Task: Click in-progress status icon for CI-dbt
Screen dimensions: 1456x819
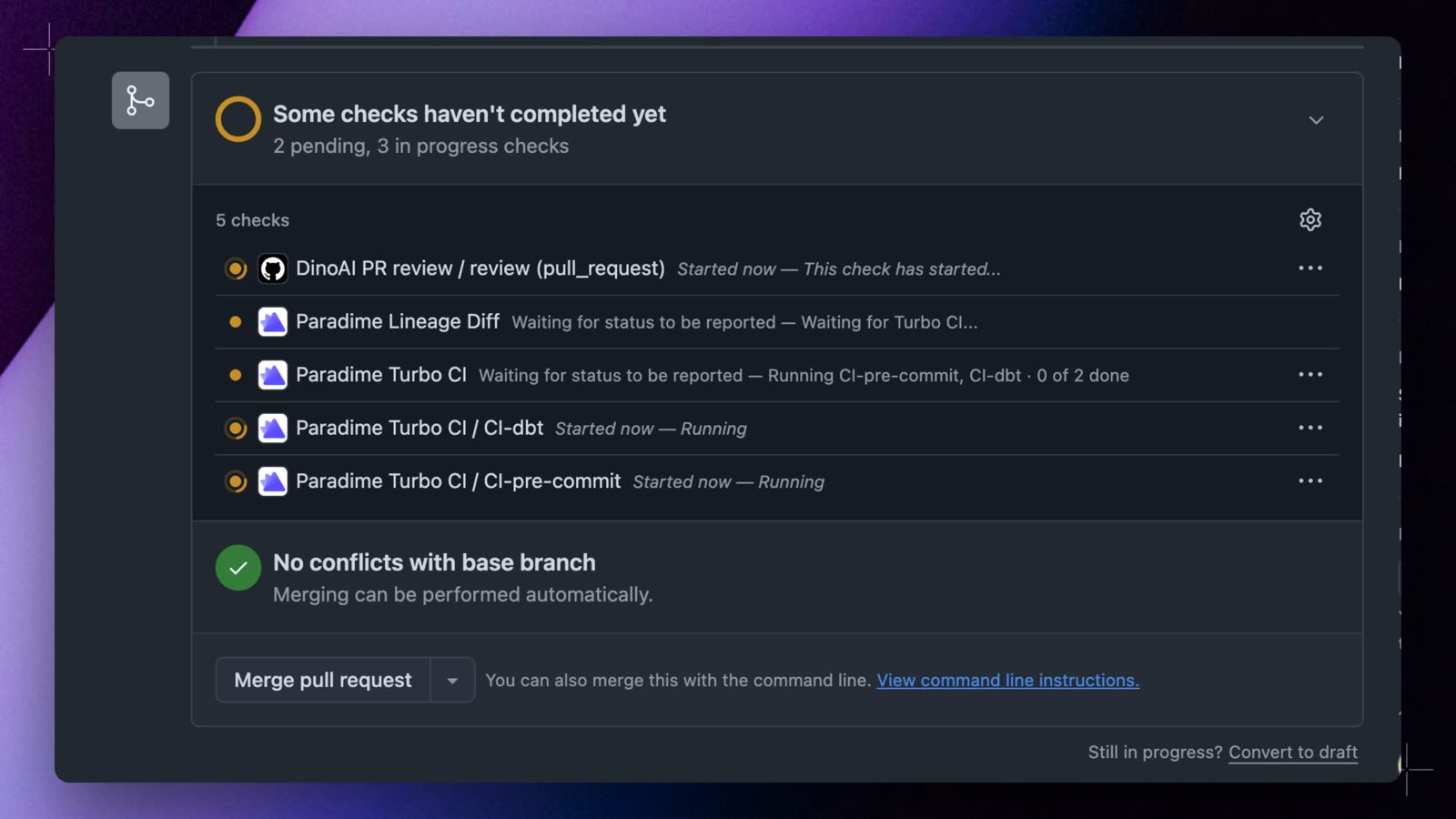Action: (236, 428)
